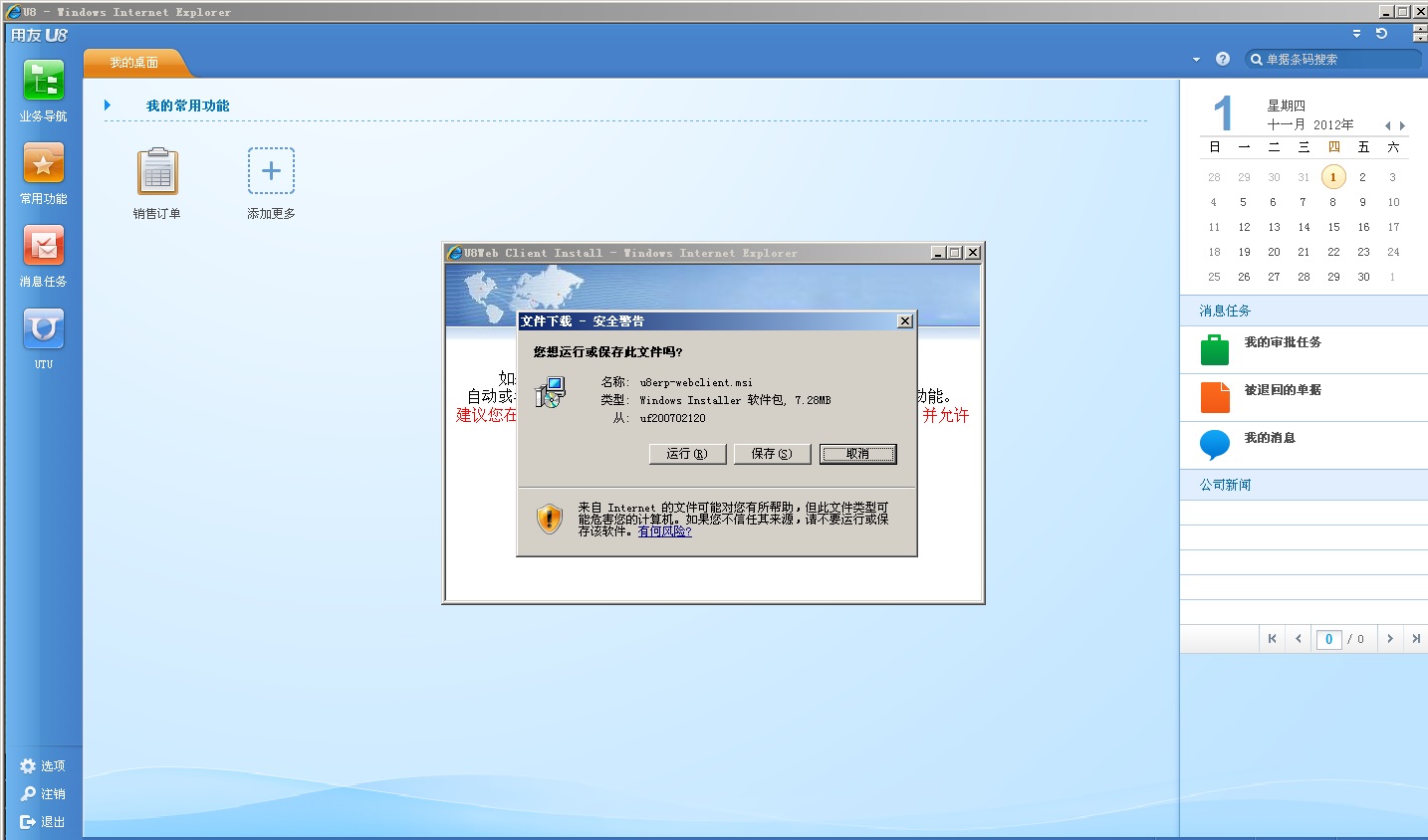Click the page number input box
This screenshot has height=840, width=1428.
tap(1328, 640)
